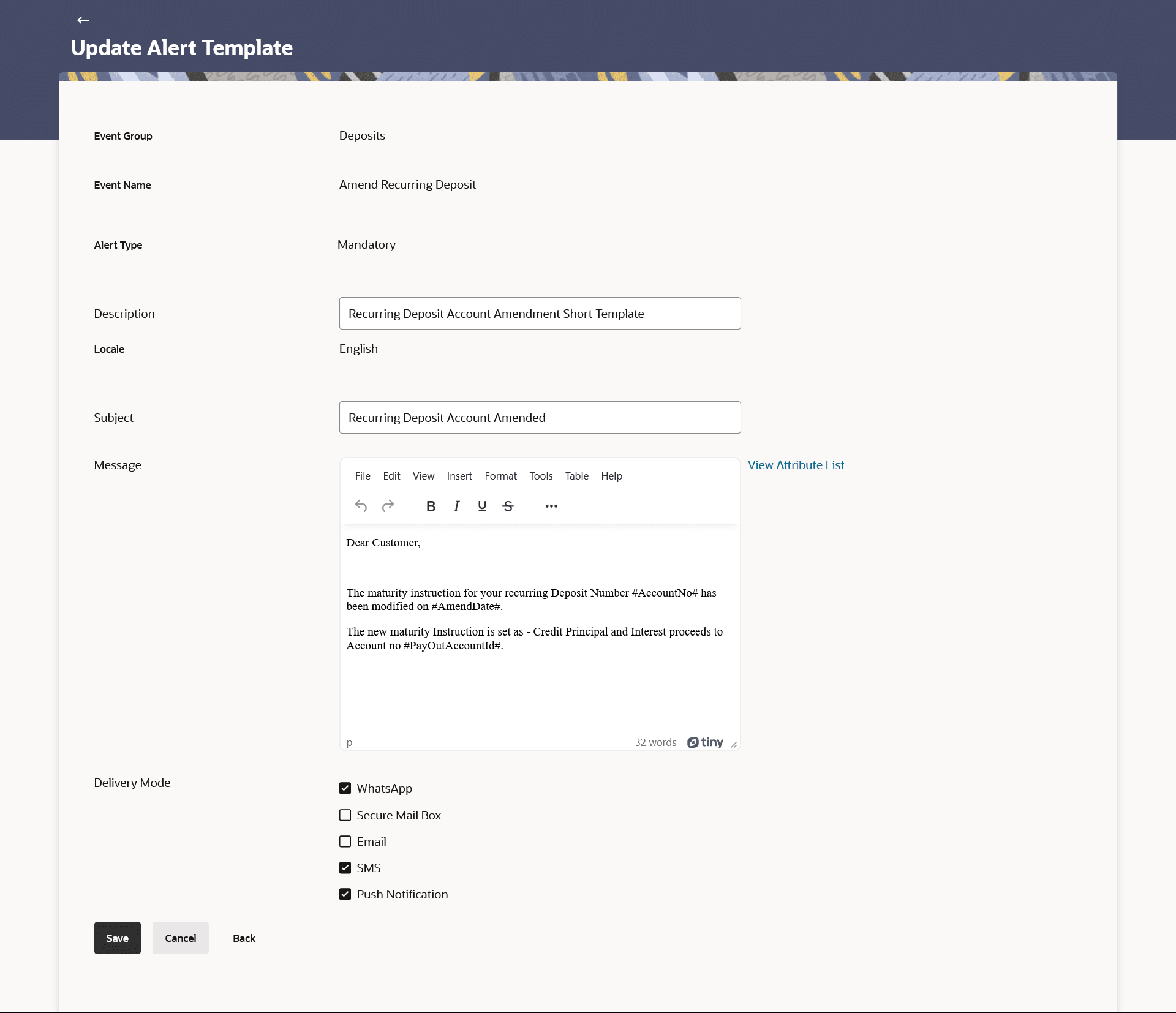Apply underline formatting in message editor
The width and height of the screenshot is (1176, 1013).
coord(482,506)
